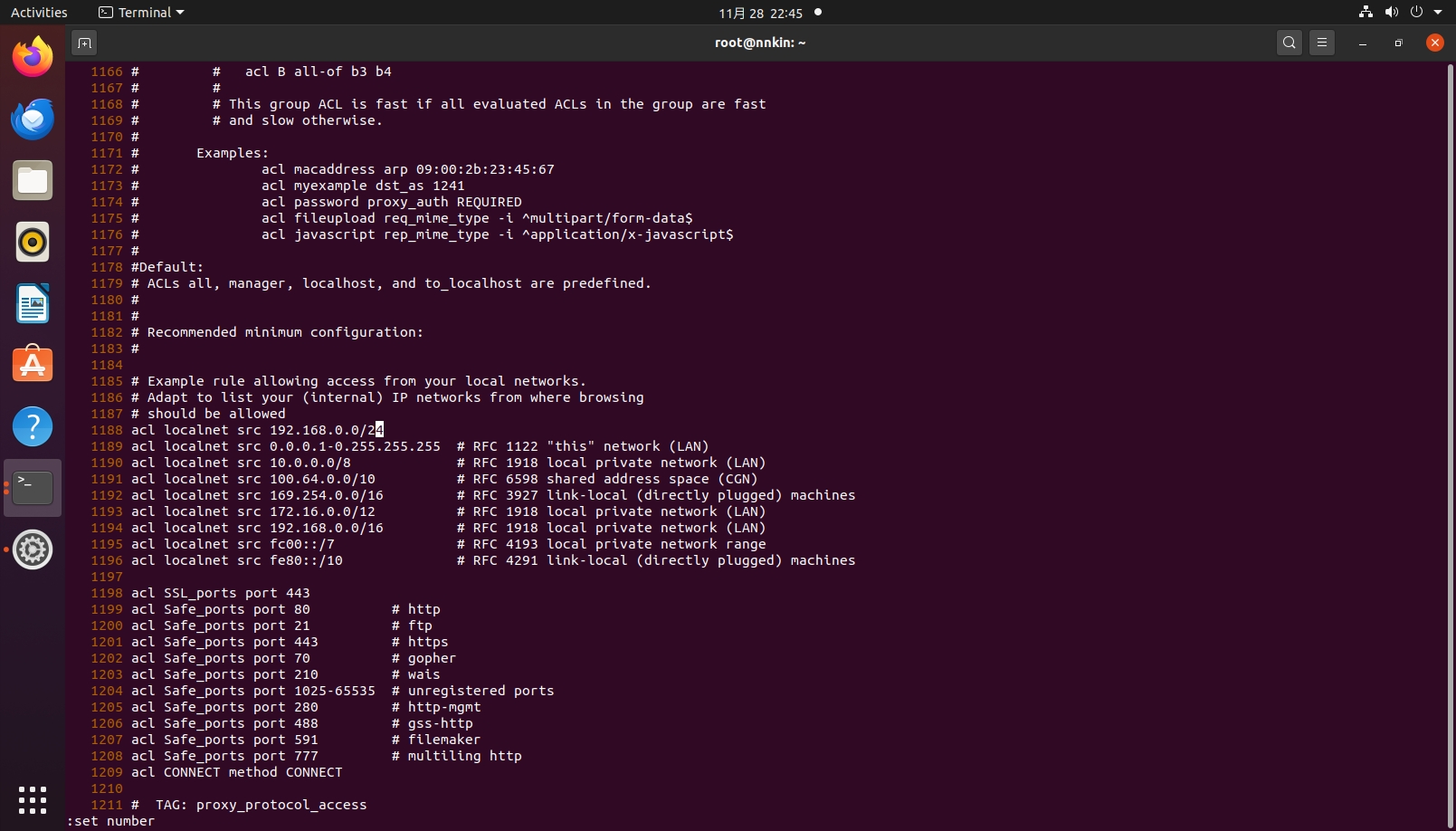Open the Help application icon
1456x831 pixels.
[33, 427]
